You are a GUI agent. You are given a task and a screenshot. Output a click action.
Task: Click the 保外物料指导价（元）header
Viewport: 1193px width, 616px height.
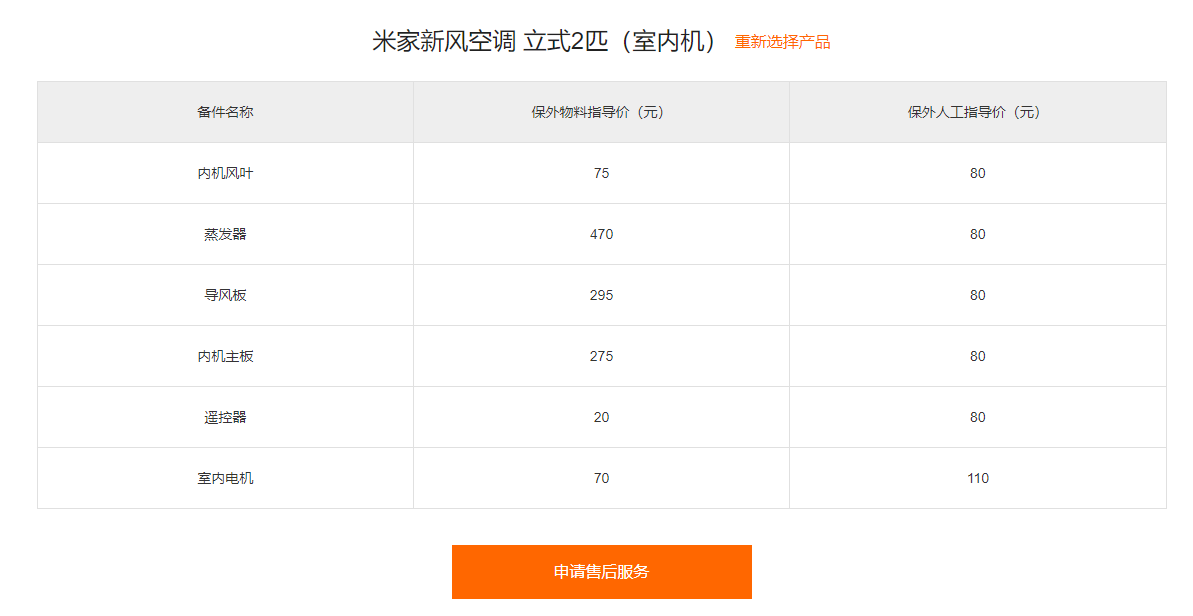(x=601, y=112)
